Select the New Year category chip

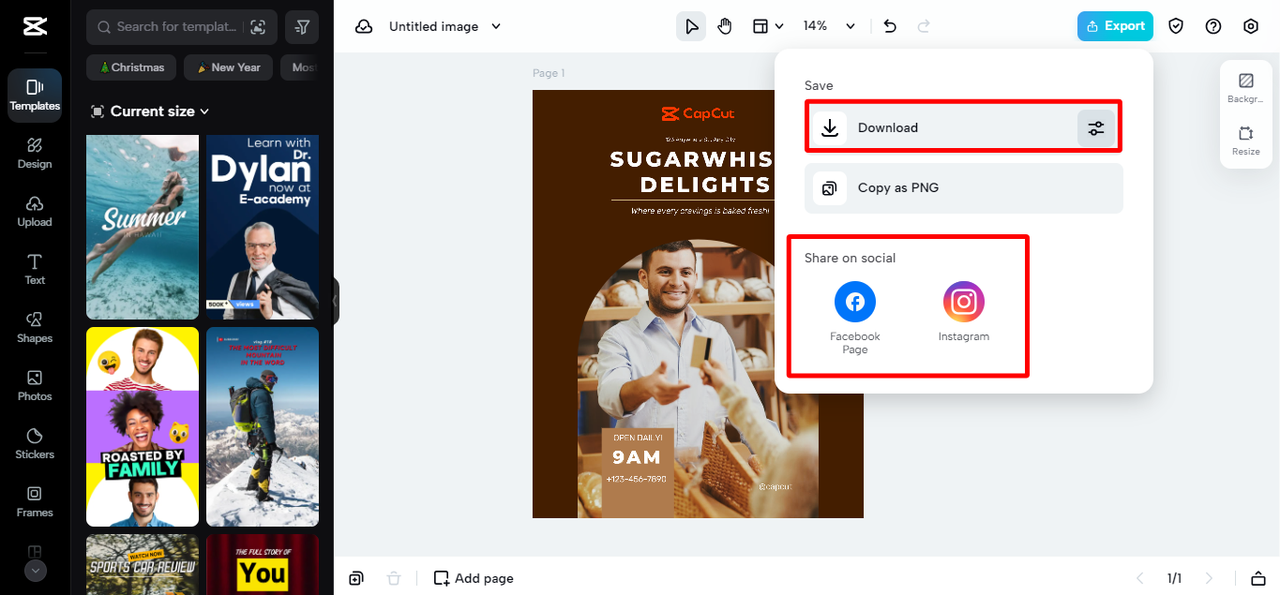228,67
